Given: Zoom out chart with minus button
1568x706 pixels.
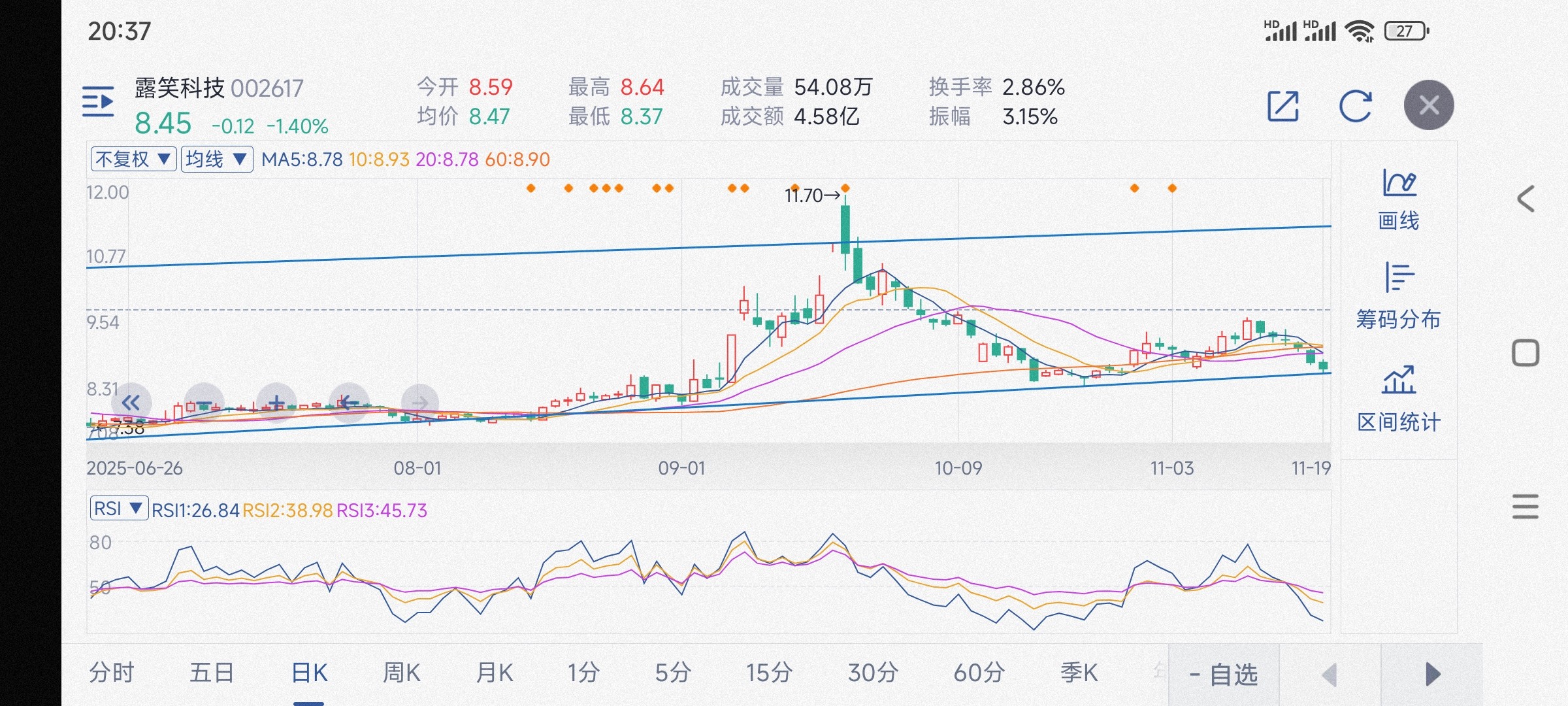Looking at the screenshot, I should (x=204, y=402).
